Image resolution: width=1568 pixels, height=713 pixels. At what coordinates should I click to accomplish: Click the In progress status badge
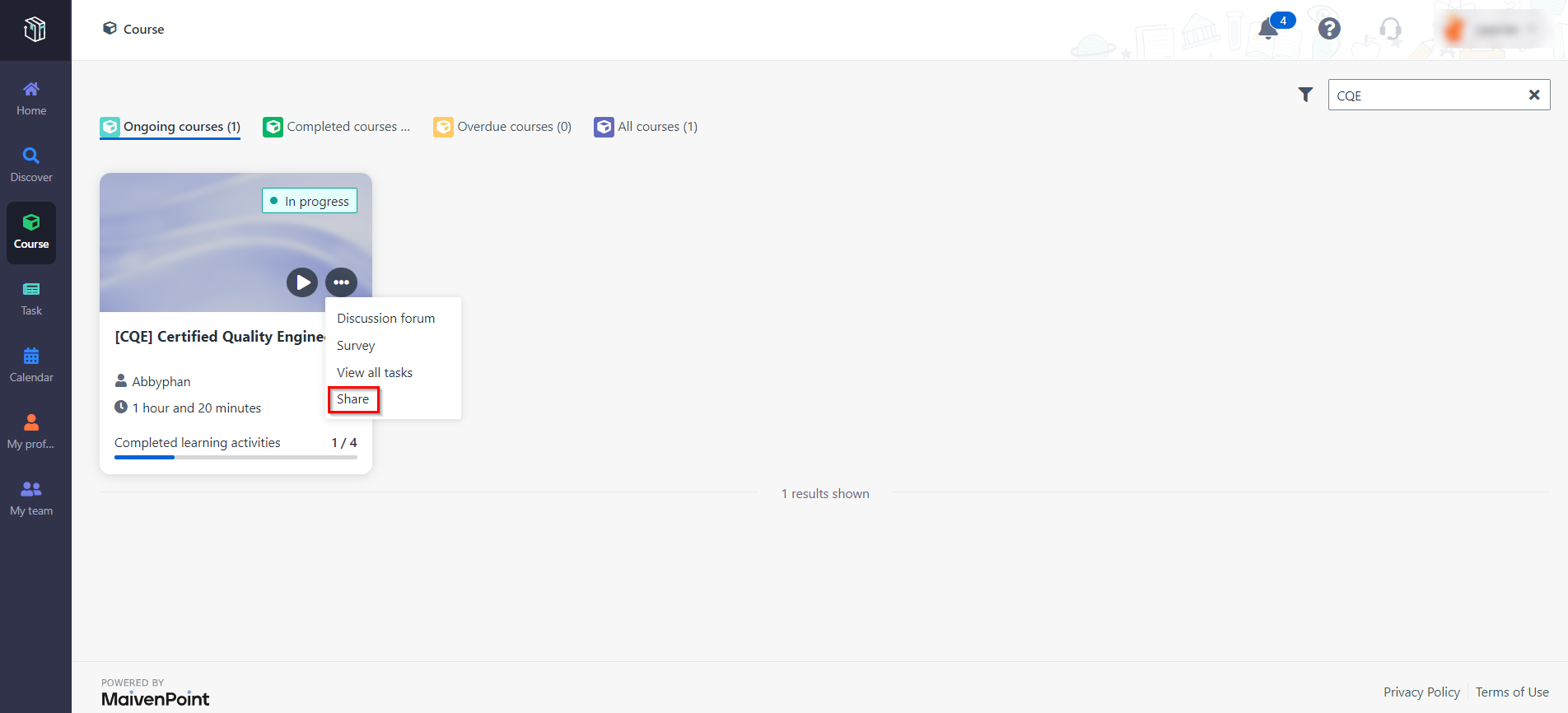[310, 201]
